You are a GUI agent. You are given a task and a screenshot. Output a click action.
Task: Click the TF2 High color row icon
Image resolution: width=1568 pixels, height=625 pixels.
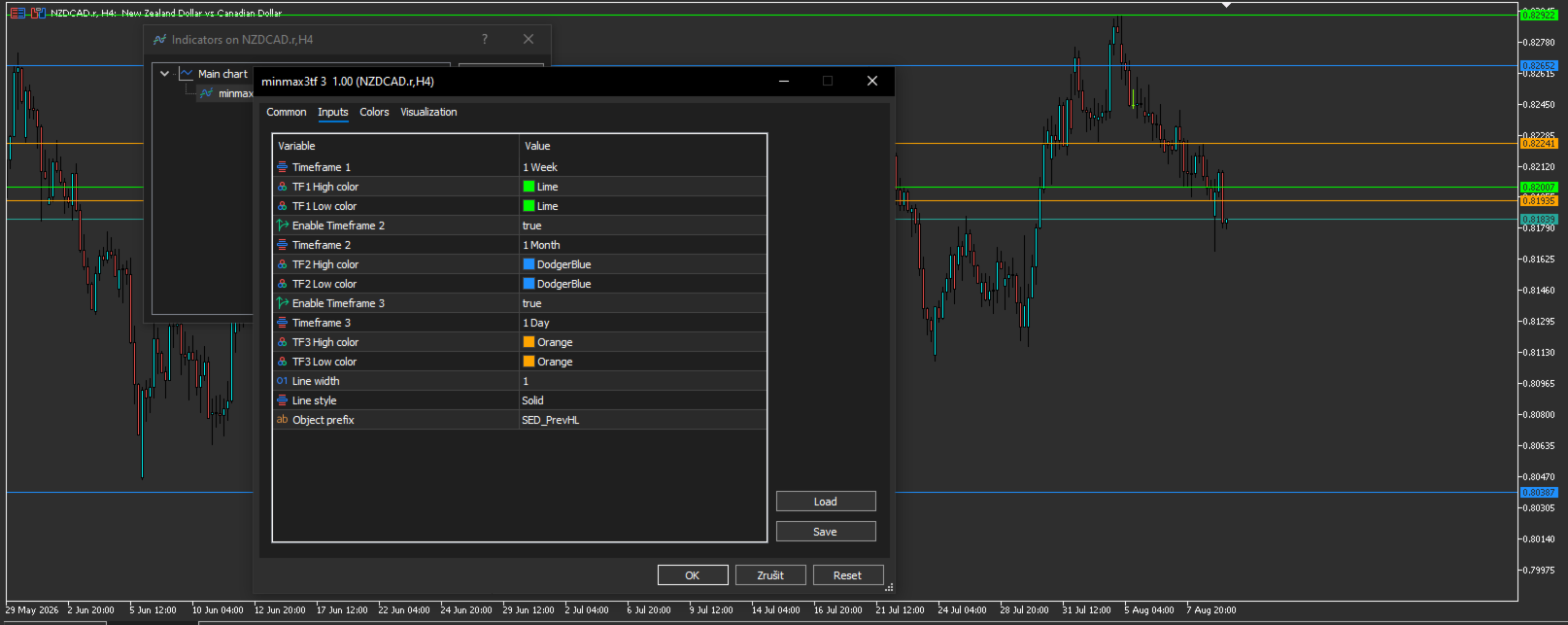(283, 264)
